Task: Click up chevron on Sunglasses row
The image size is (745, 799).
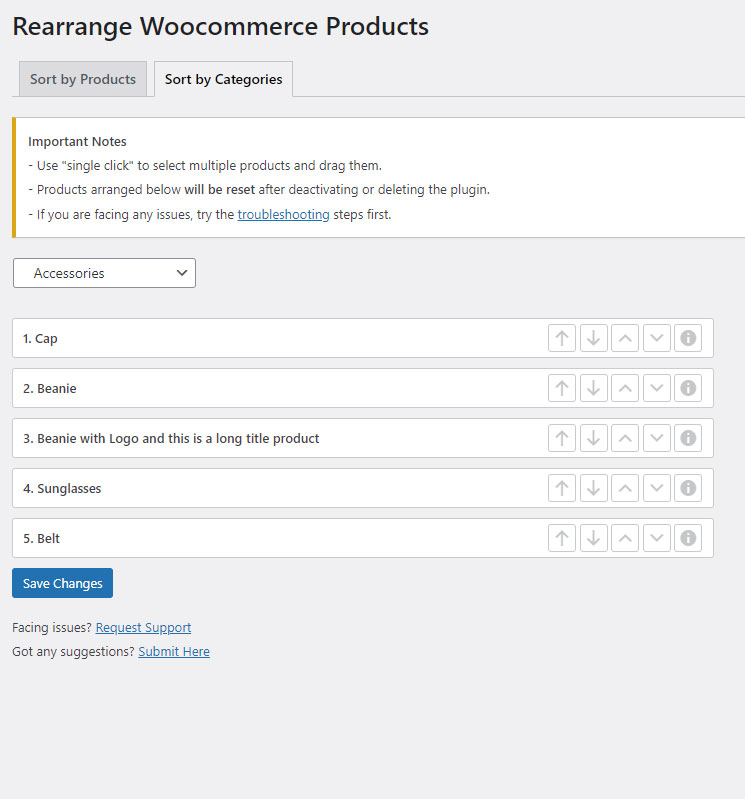Action: pos(625,488)
